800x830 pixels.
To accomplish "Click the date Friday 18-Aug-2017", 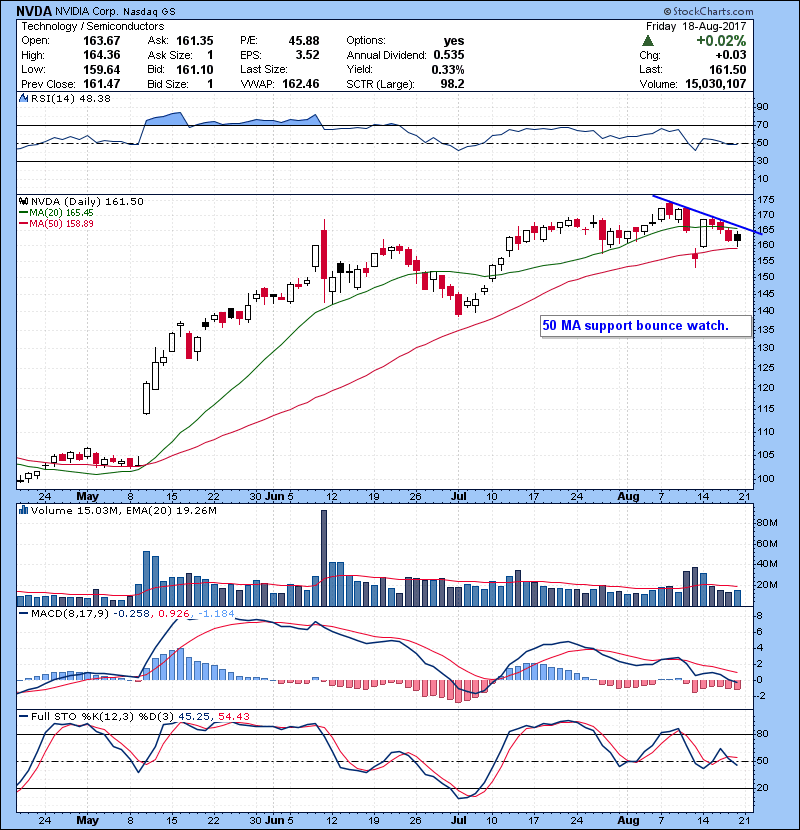I will (696, 26).
